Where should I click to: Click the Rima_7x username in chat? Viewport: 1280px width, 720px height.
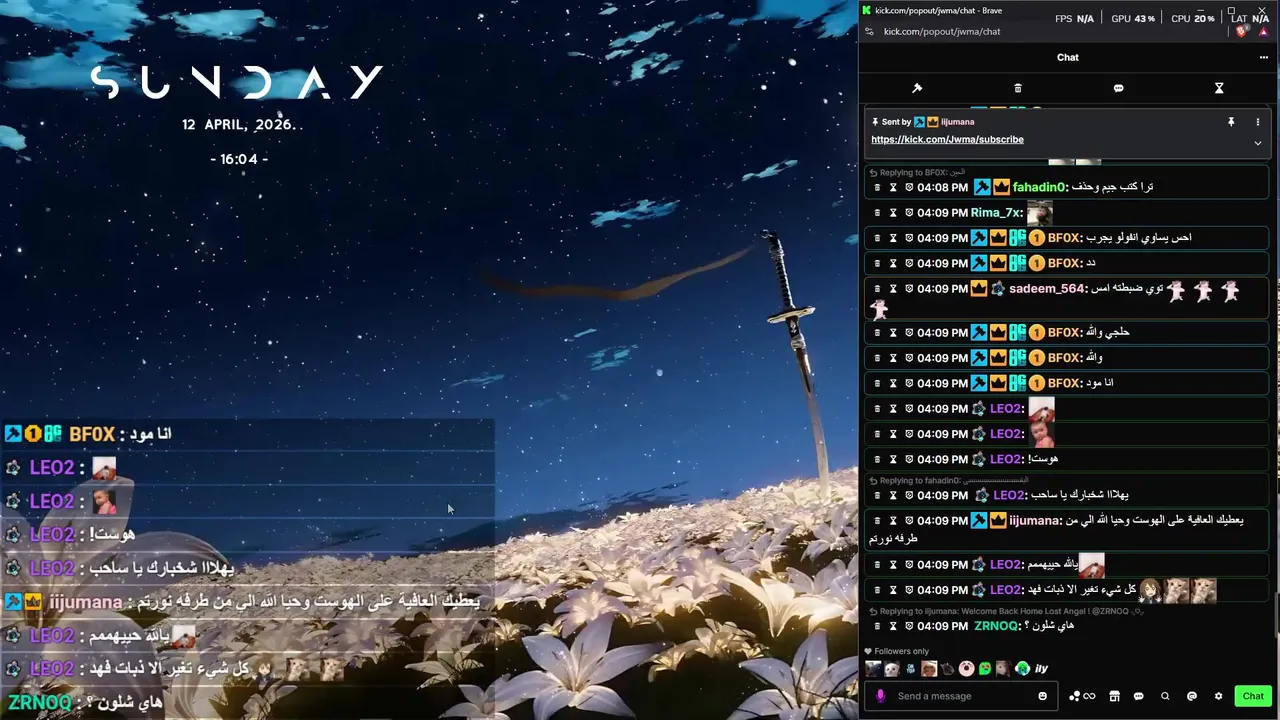click(x=996, y=213)
